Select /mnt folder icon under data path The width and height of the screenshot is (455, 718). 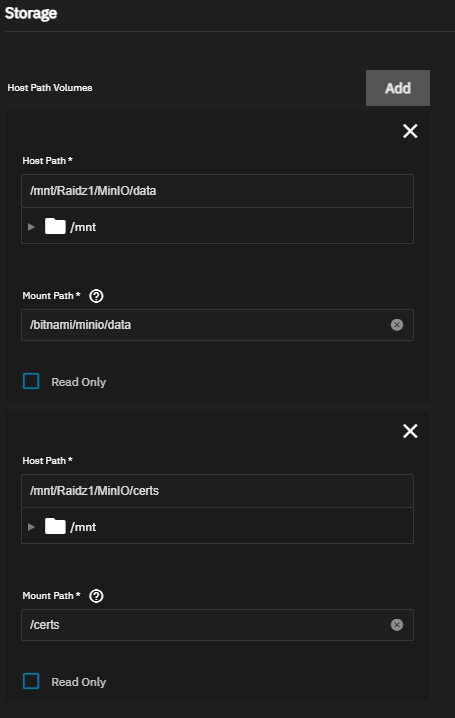[x=55, y=226]
